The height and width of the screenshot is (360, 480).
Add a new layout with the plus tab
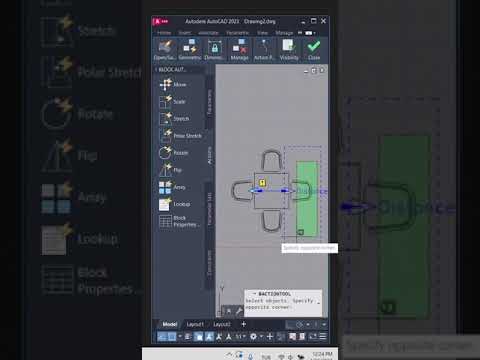coord(243,324)
